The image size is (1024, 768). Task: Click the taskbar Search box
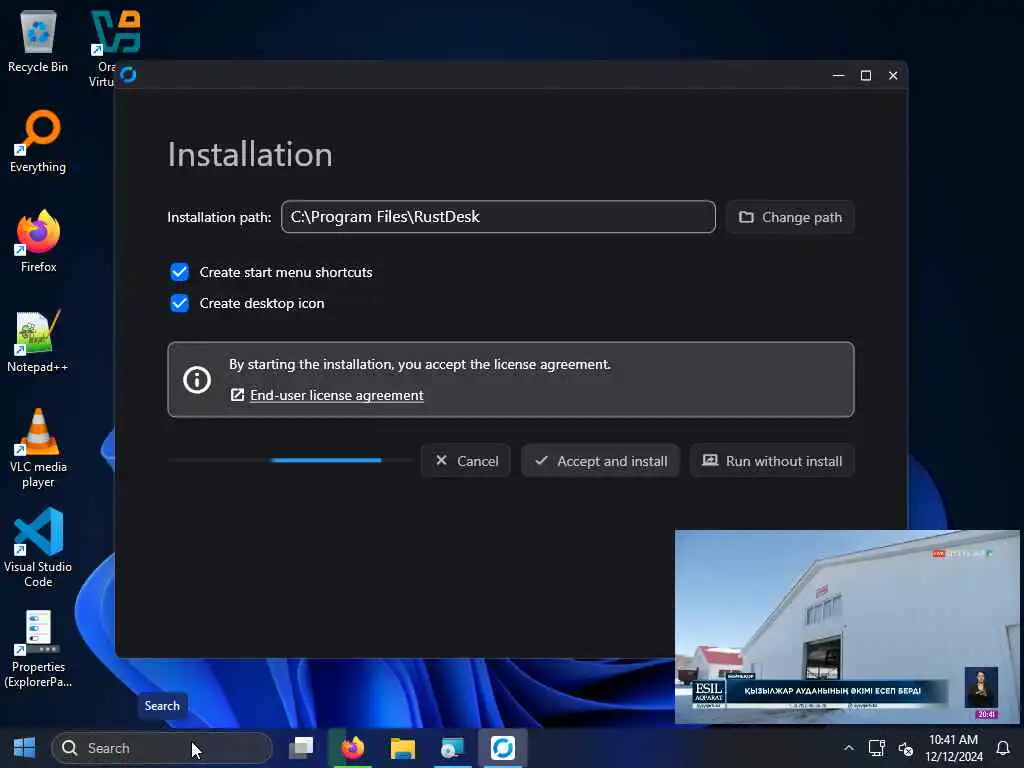tap(162, 748)
